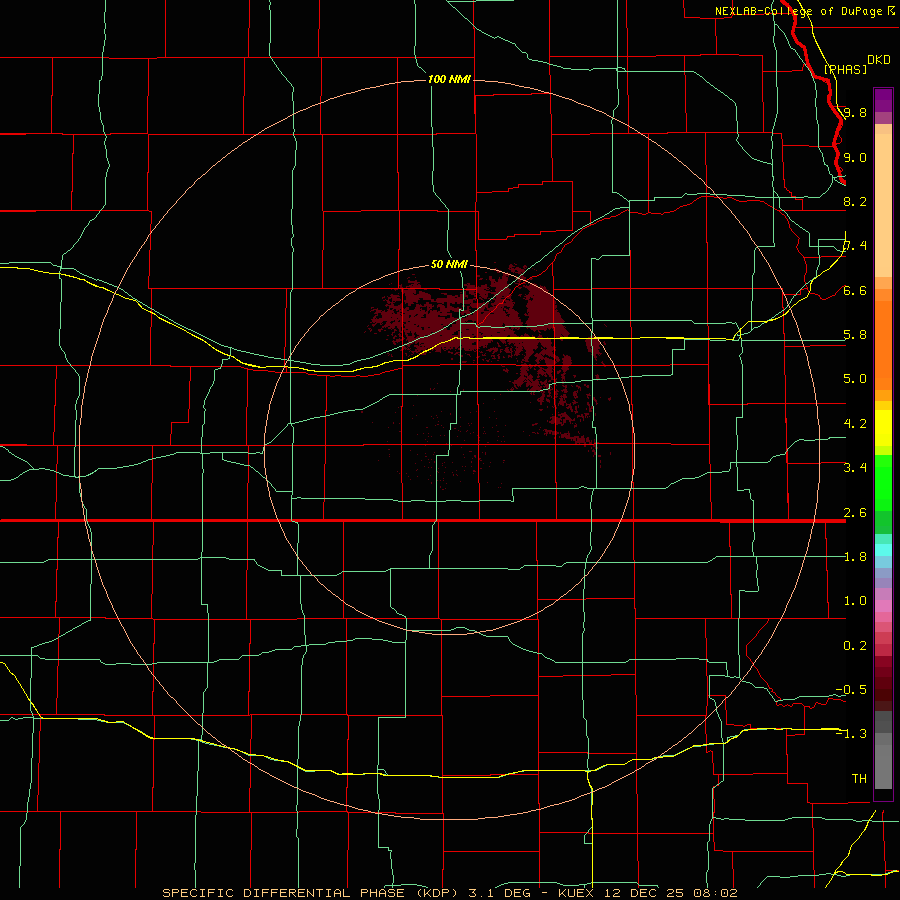
Task: Pick the pink color bar segment
Action: [883, 606]
